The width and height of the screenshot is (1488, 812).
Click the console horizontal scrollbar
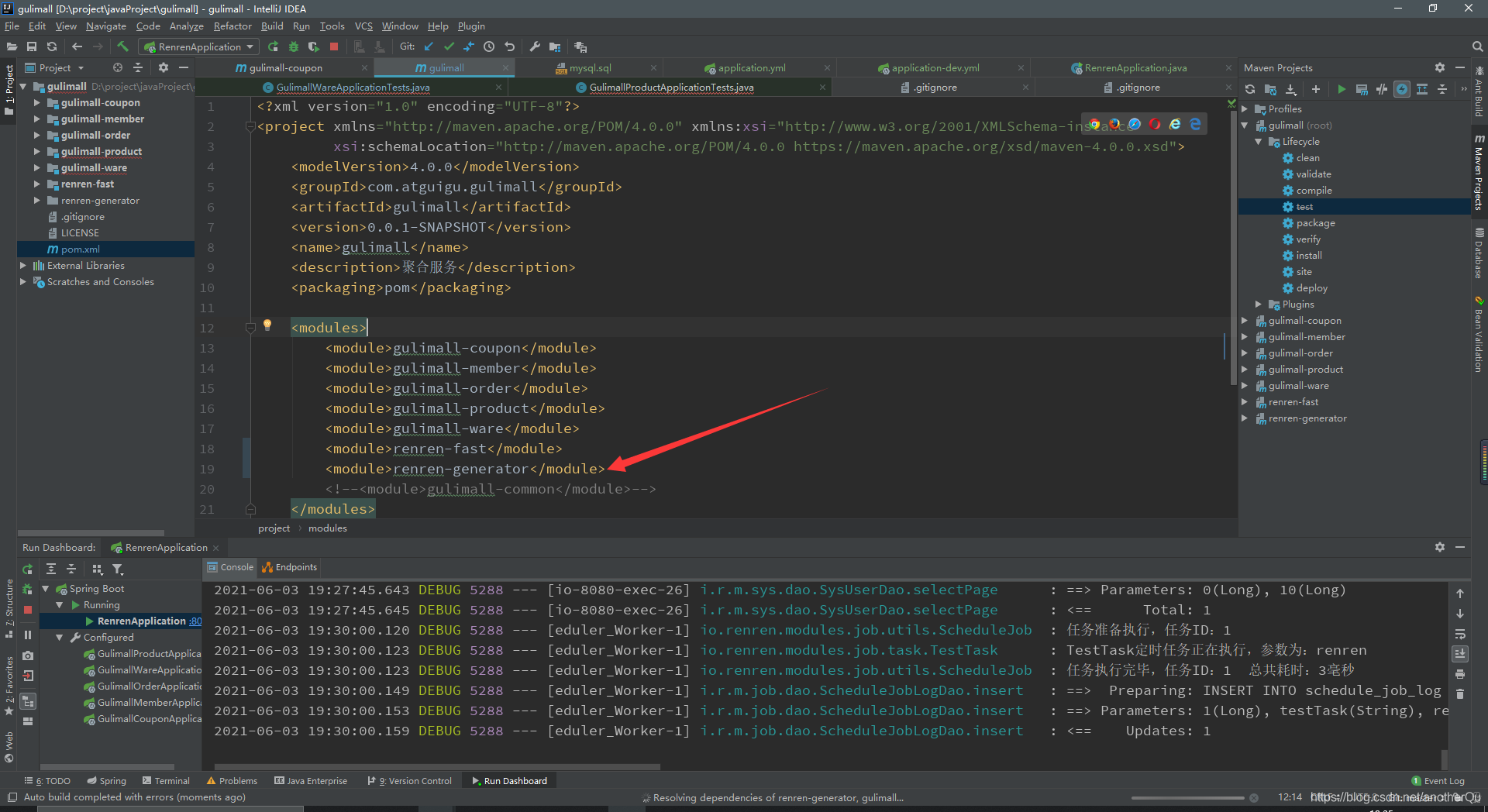437,767
